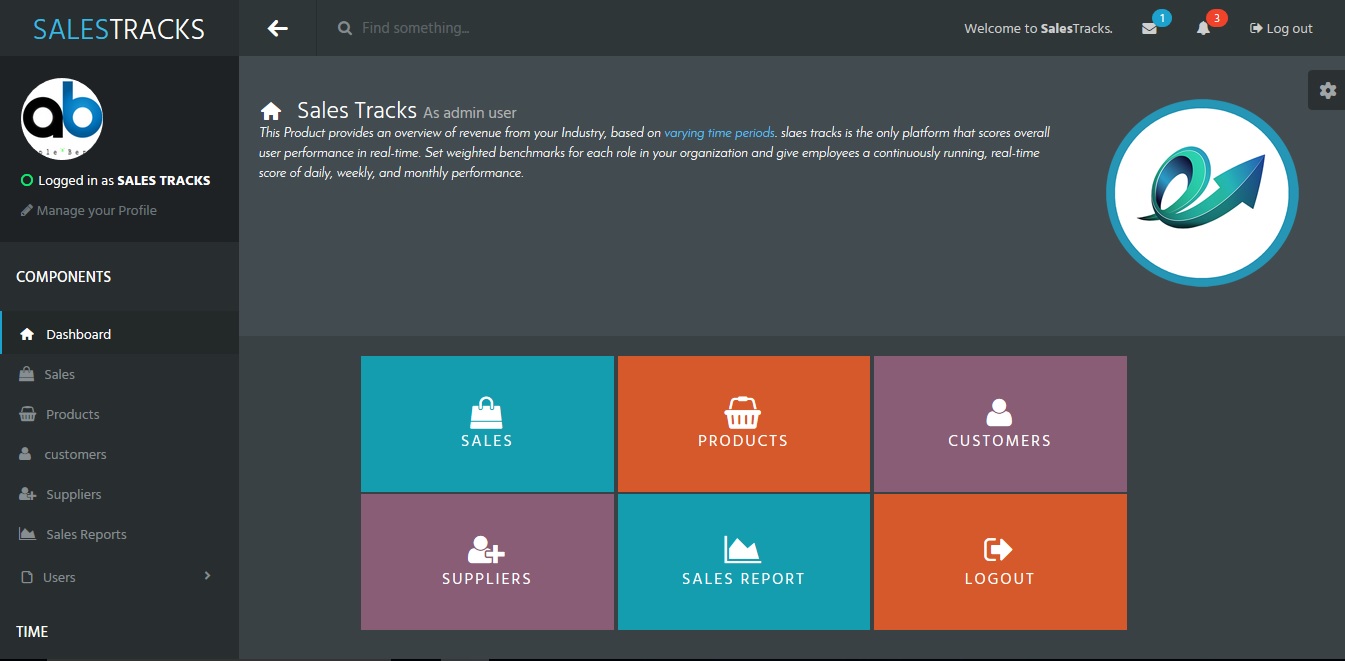Click the As admin user label
Image resolution: width=1345 pixels, height=661 pixels.
tap(470, 113)
